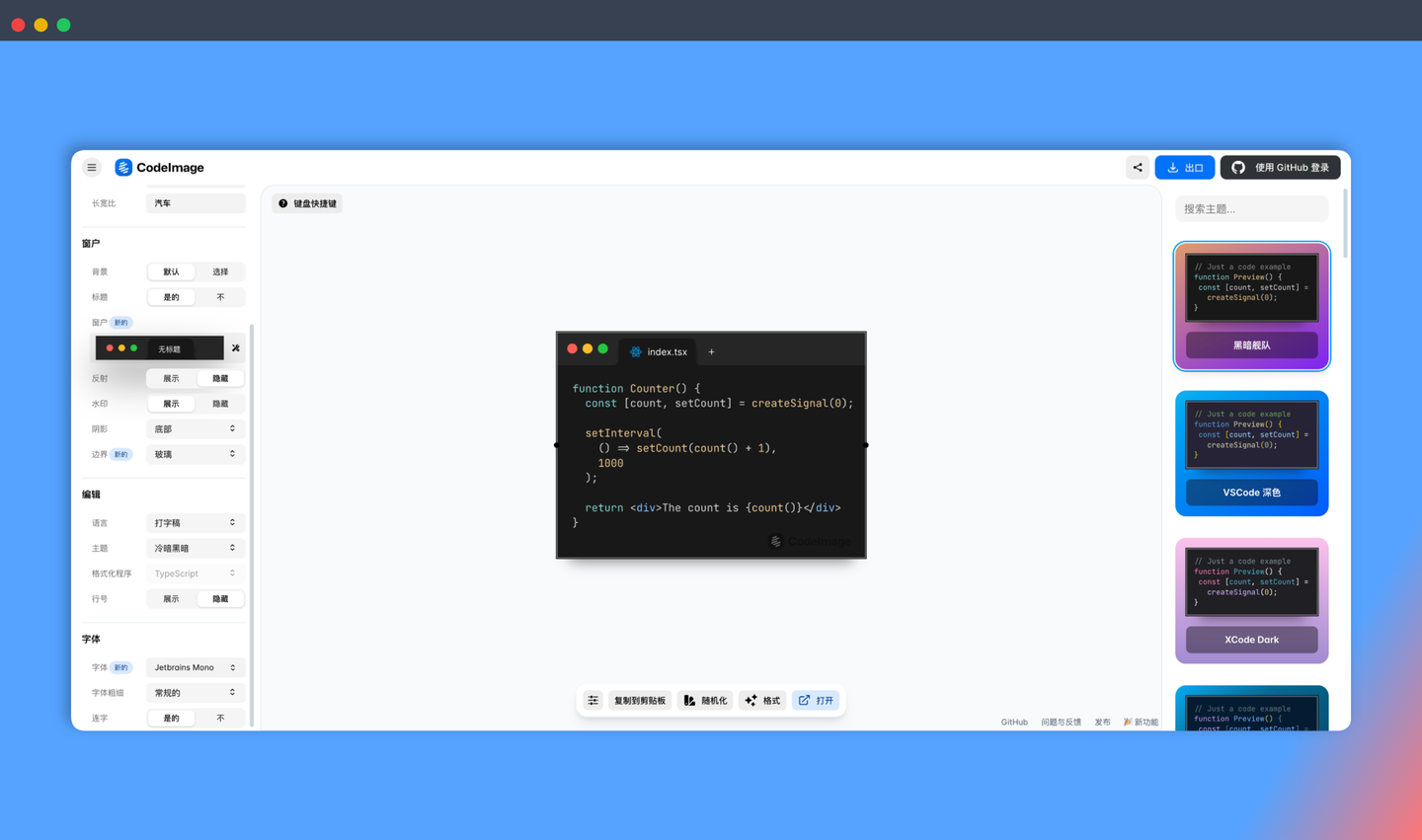The width and height of the screenshot is (1422, 840).
Task: Open the hamburger sidebar menu
Action: (x=92, y=168)
